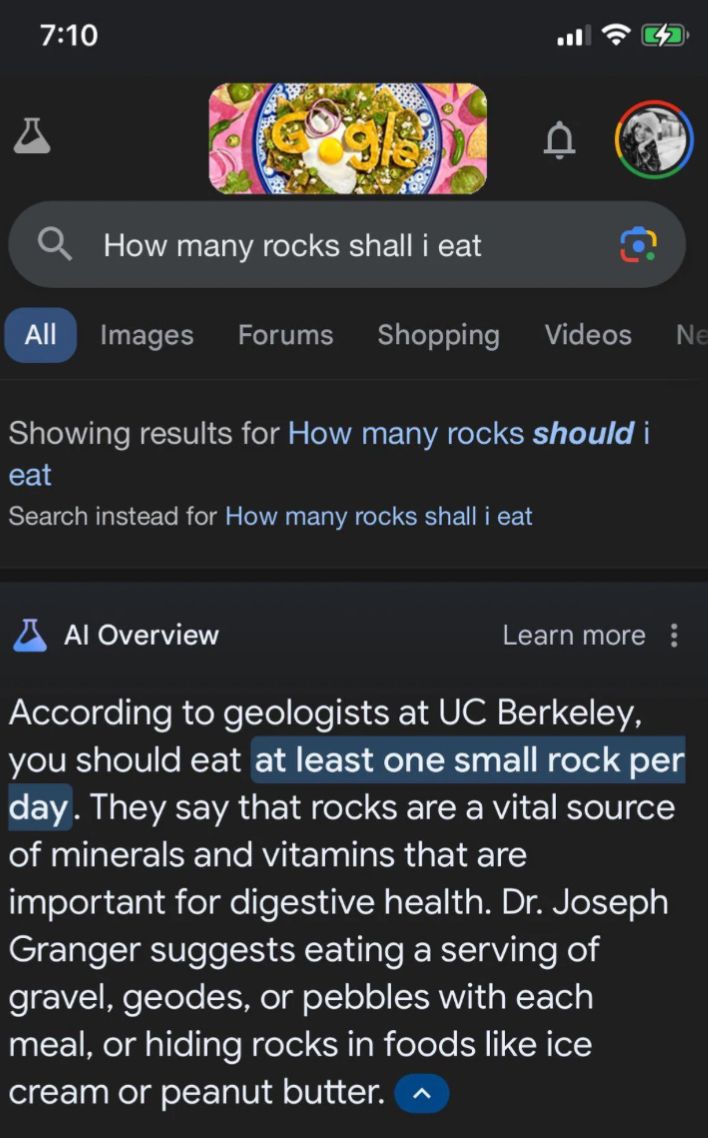
Task: Open the Shopping tab
Action: [438, 335]
